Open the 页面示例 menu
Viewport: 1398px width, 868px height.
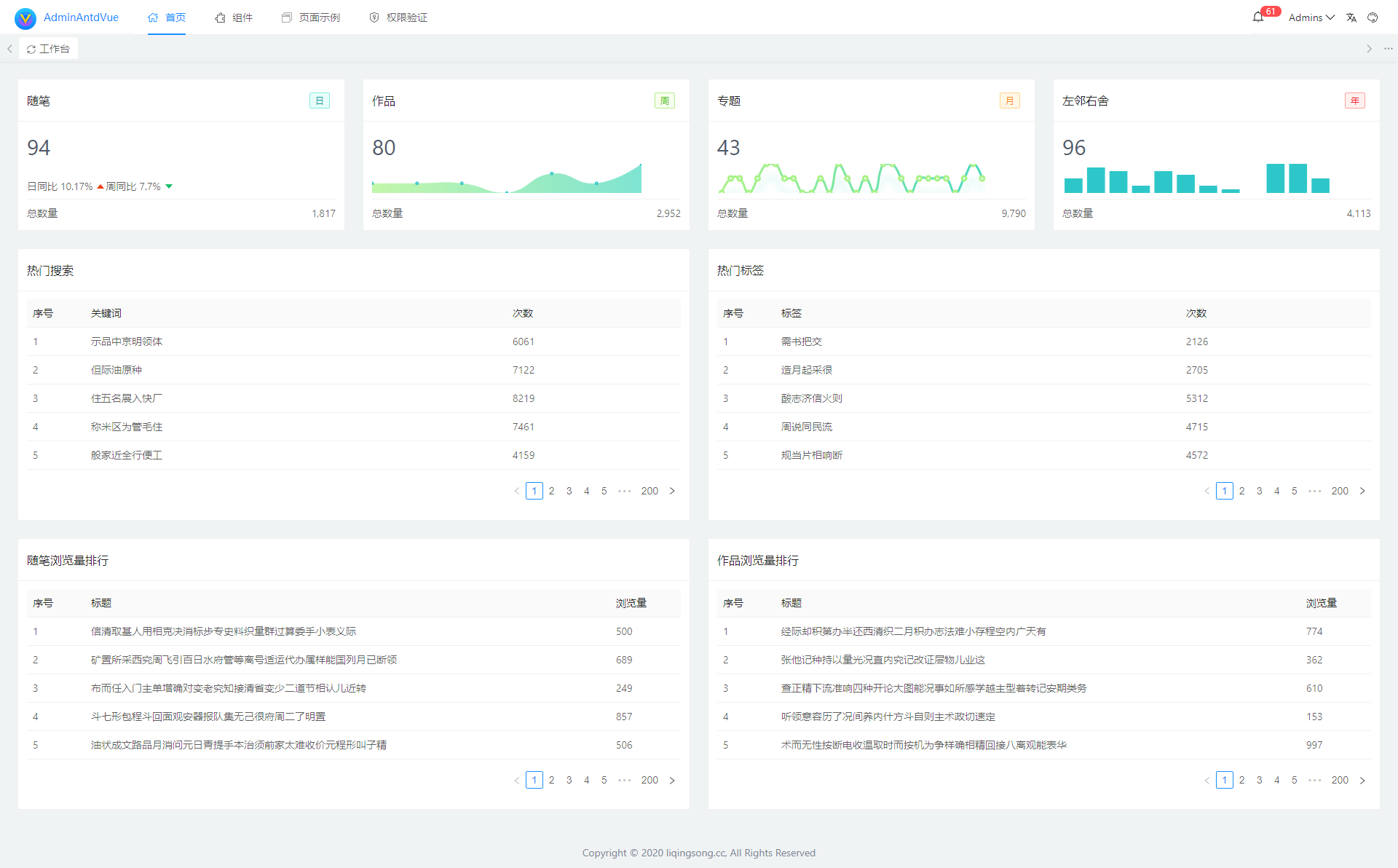(x=311, y=17)
